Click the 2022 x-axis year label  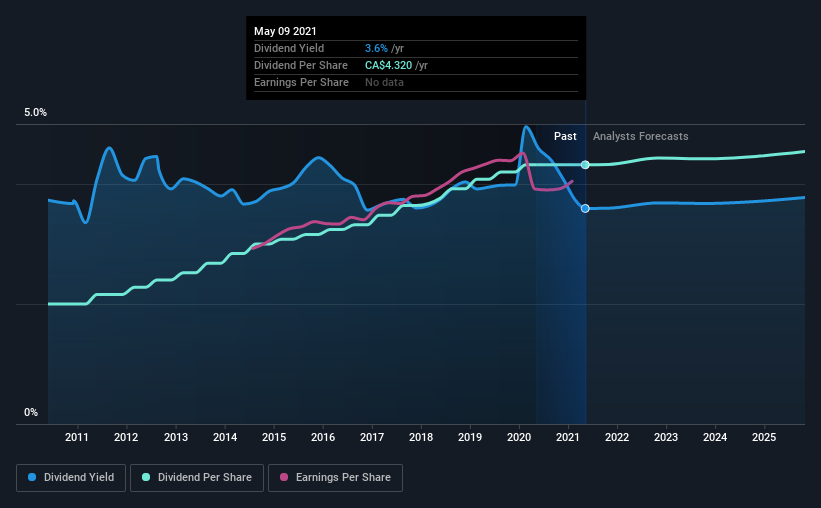click(617, 437)
